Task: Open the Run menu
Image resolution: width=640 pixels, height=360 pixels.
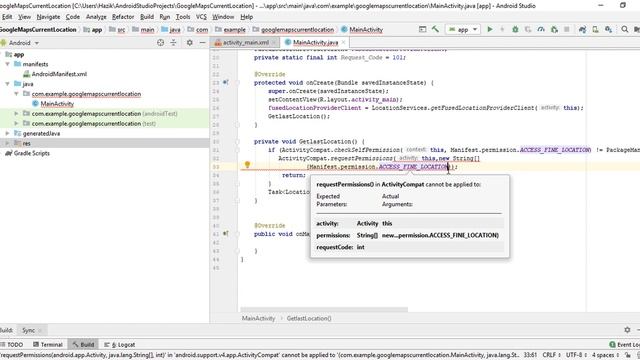Action: click(164, 17)
